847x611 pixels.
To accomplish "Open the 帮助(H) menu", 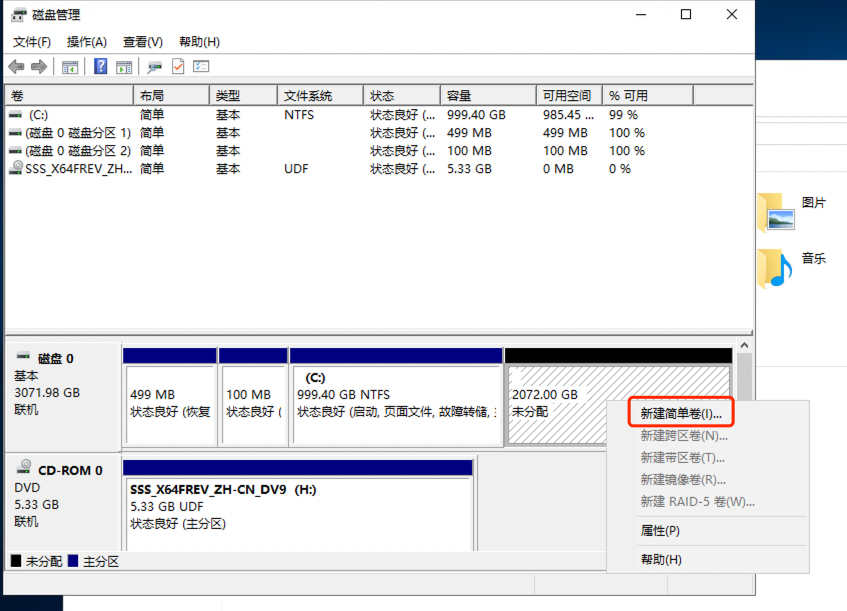I will point(199,42).
